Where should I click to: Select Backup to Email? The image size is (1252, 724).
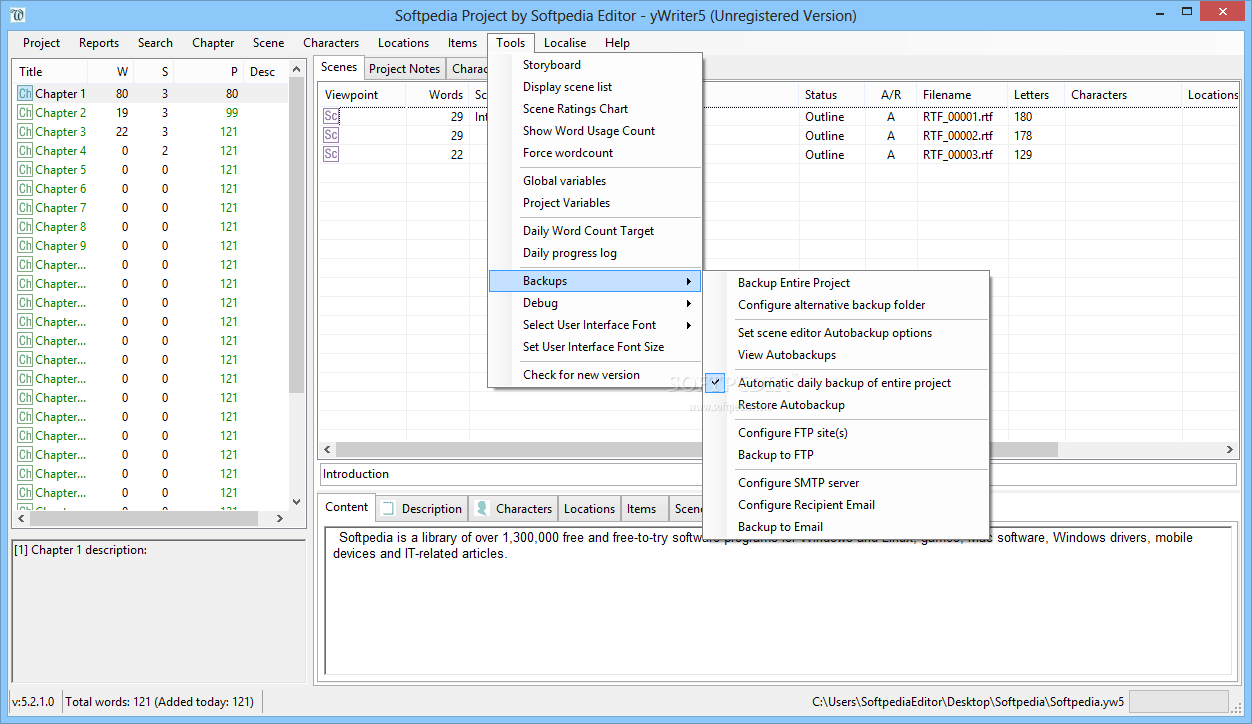tap(846, 527)
